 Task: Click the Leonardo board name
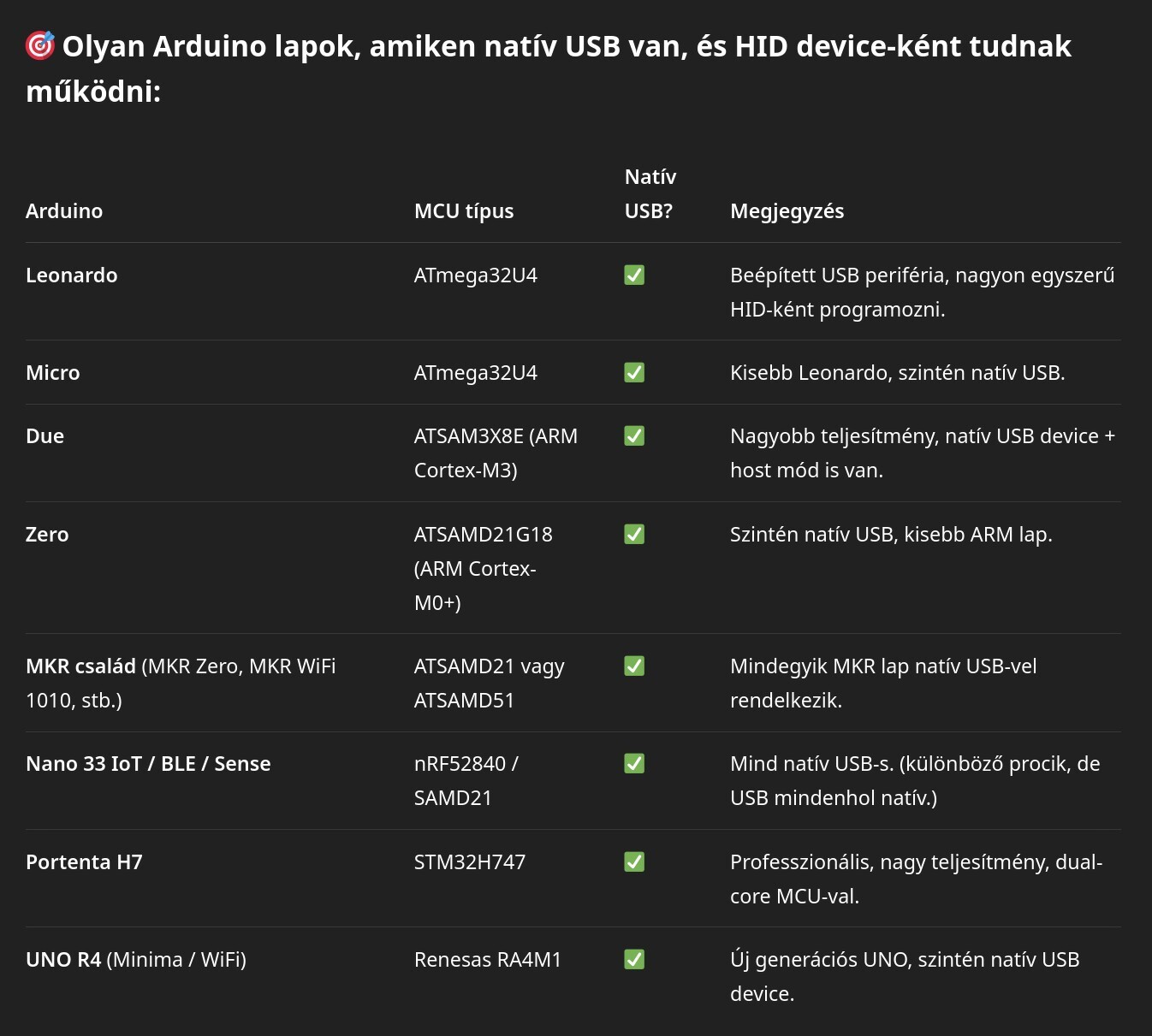pos(72,275)
